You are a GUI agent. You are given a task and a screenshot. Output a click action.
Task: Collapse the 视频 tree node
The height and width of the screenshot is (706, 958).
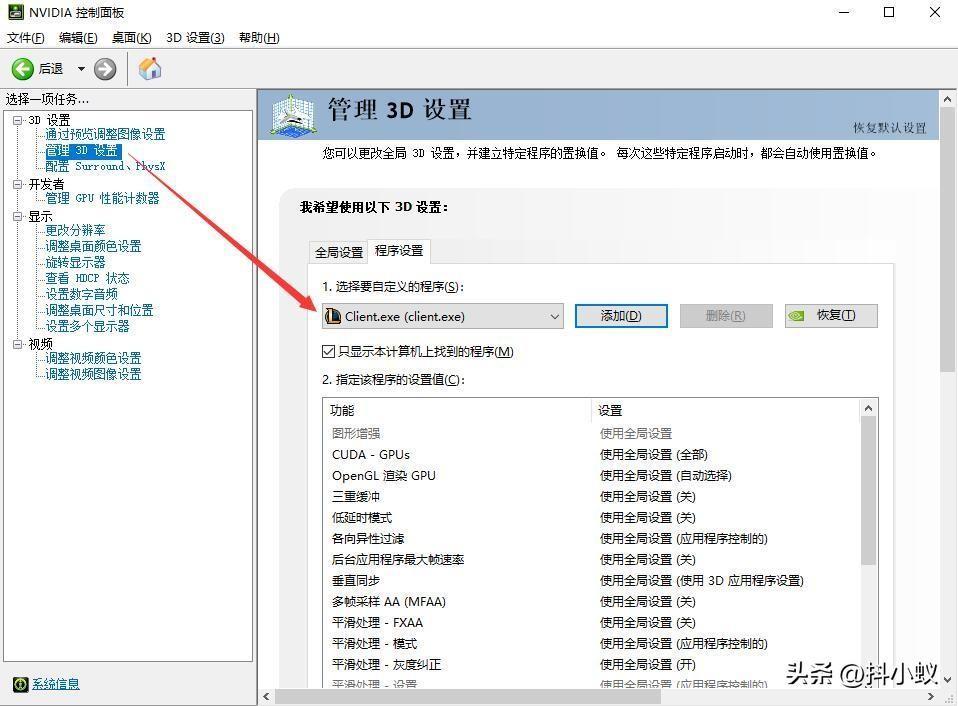18,344
